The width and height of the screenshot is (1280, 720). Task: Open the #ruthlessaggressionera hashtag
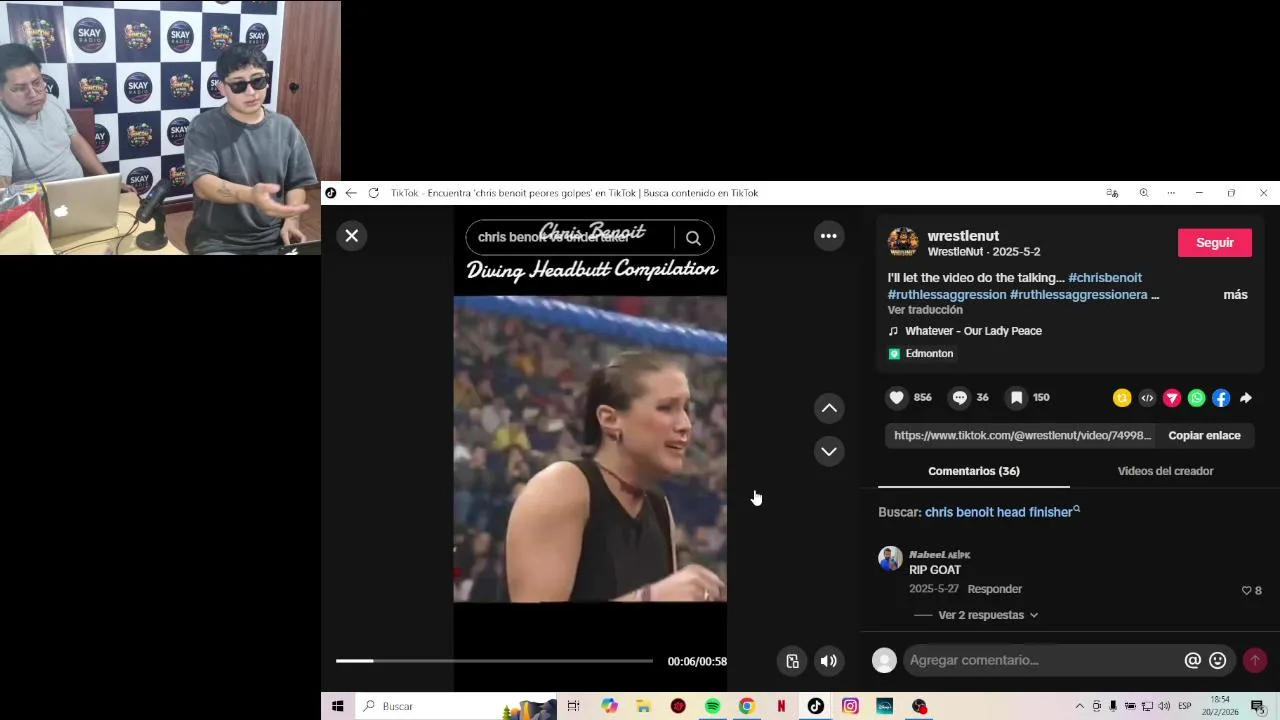point(1079,295)
